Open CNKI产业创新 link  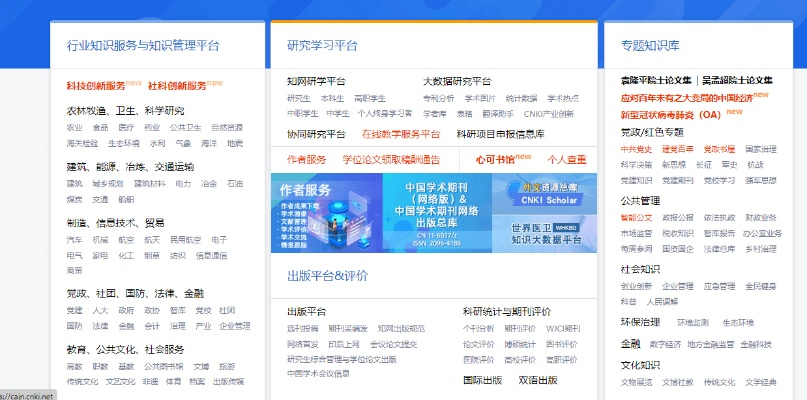click(549, 114)
